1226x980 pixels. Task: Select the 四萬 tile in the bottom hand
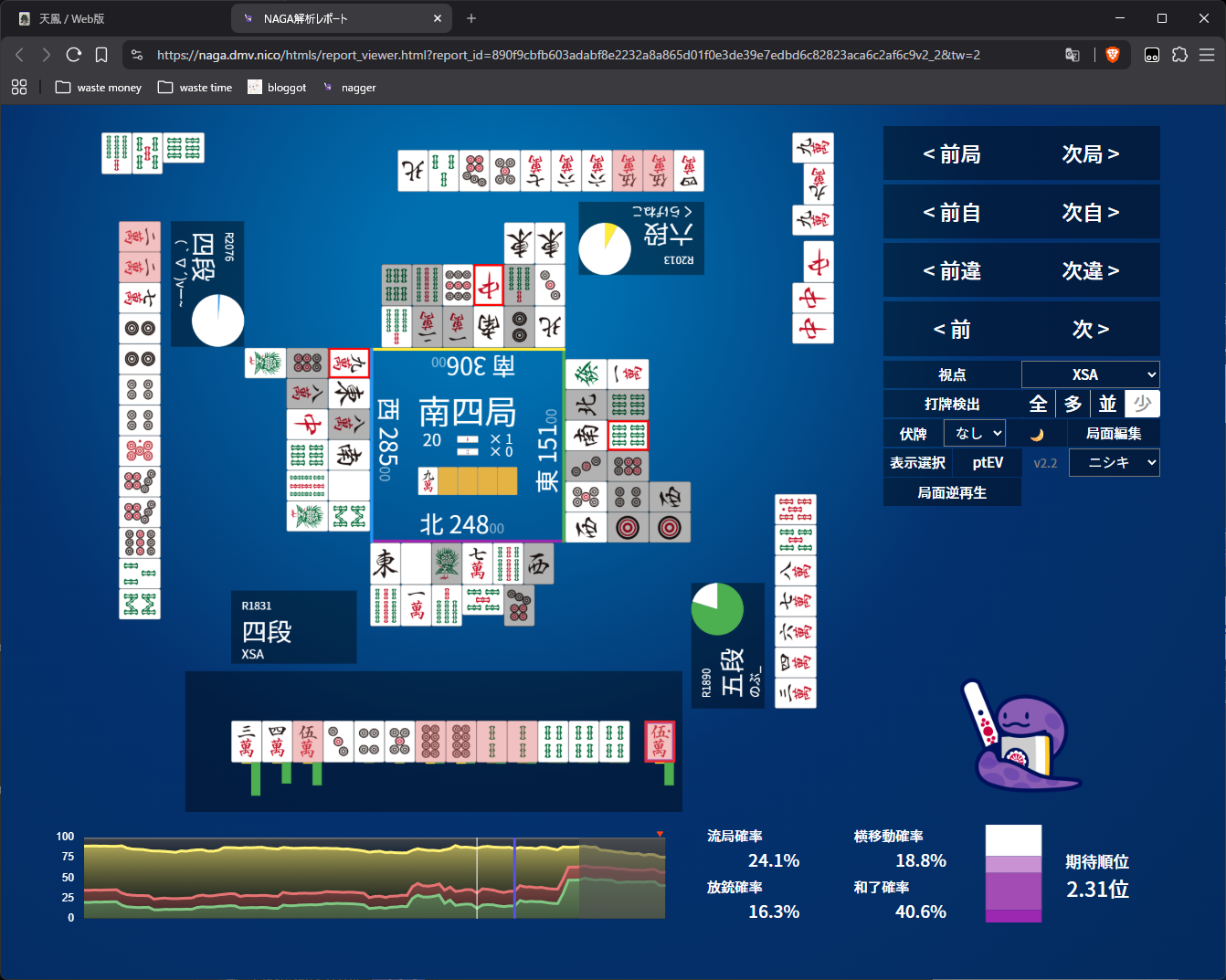pyautogui.click(x=277, y=741)
